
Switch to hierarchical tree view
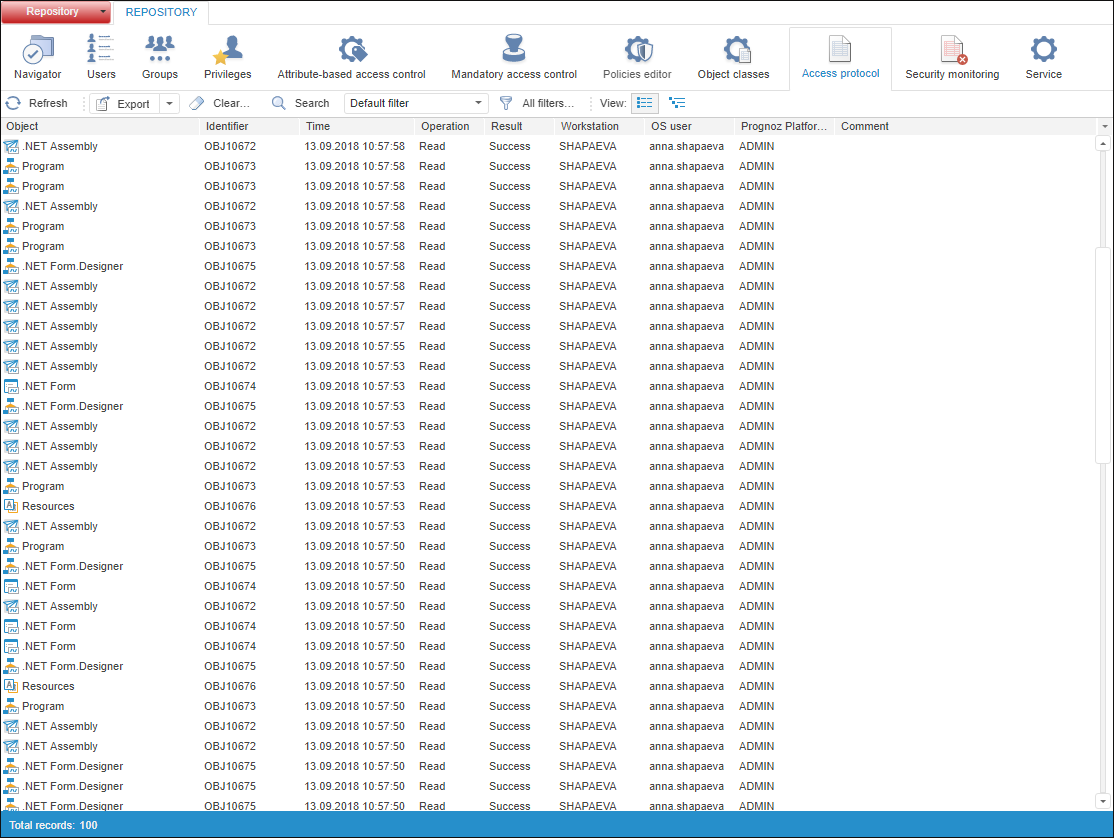[x=677, y=103]
